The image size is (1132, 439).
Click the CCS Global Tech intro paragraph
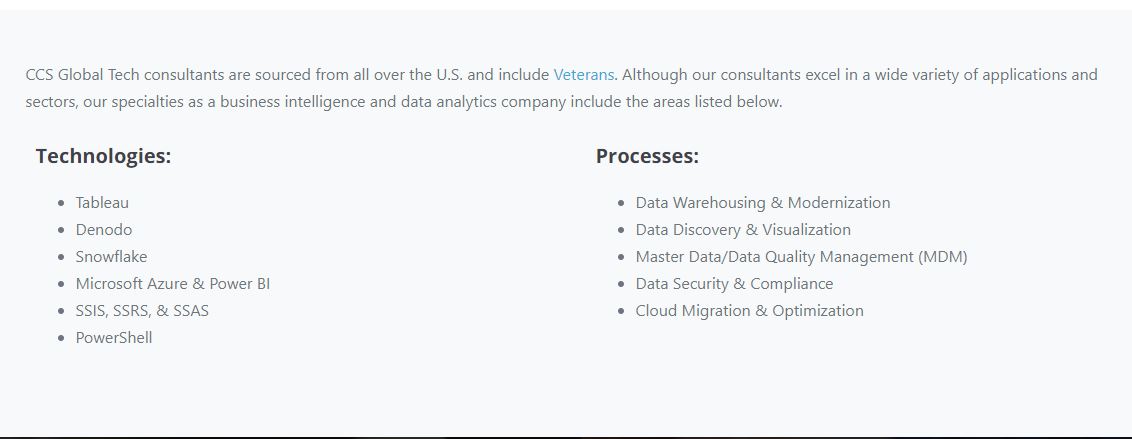(x=562, y=88)
